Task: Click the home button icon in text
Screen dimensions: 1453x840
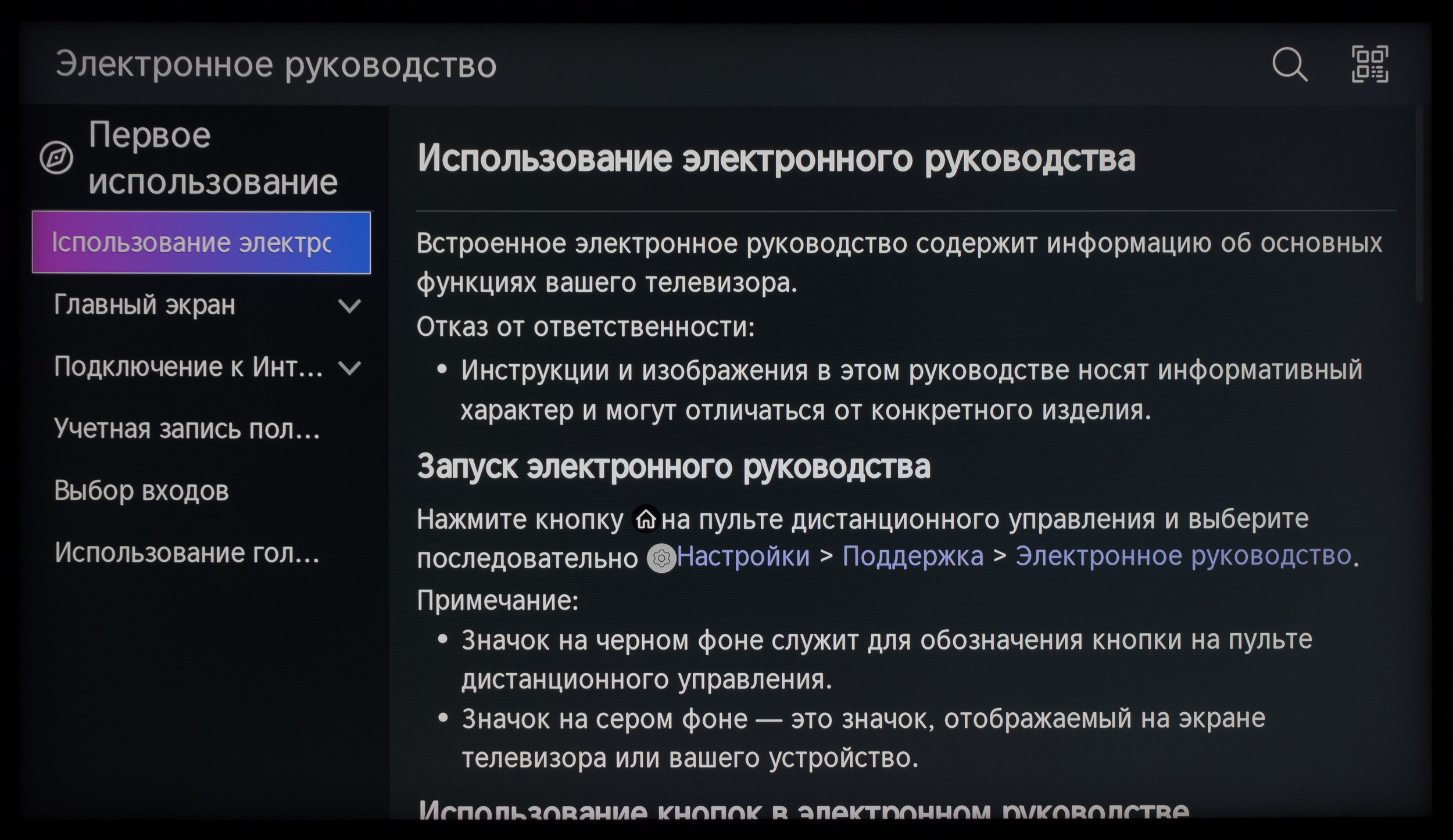Action: click(x=646, y=519)
